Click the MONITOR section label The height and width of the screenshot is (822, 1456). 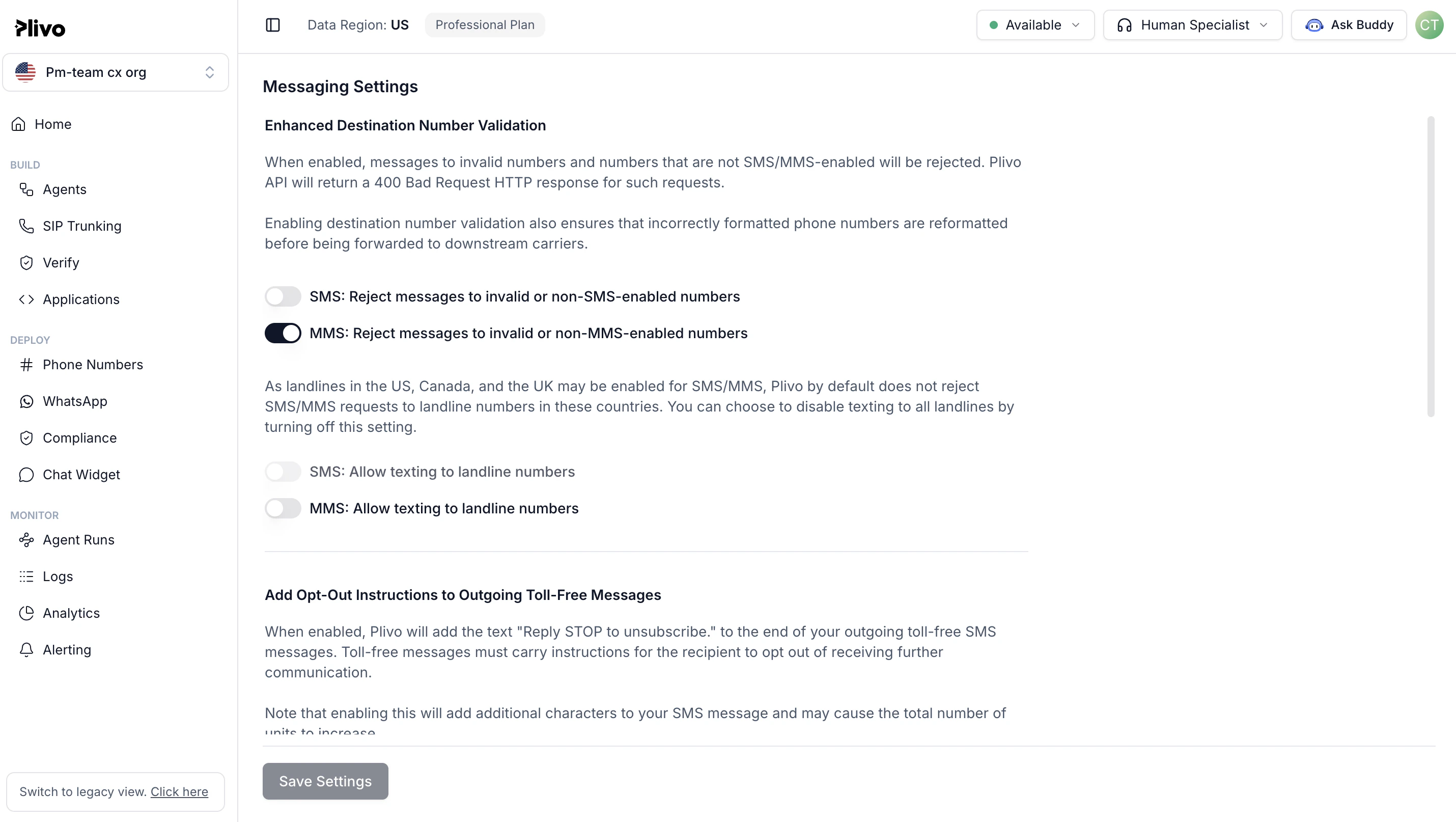tap(35, 515)
